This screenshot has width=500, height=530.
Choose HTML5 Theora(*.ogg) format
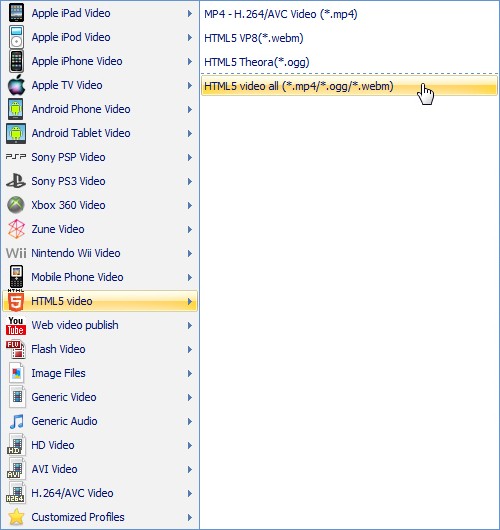[349, 62]
